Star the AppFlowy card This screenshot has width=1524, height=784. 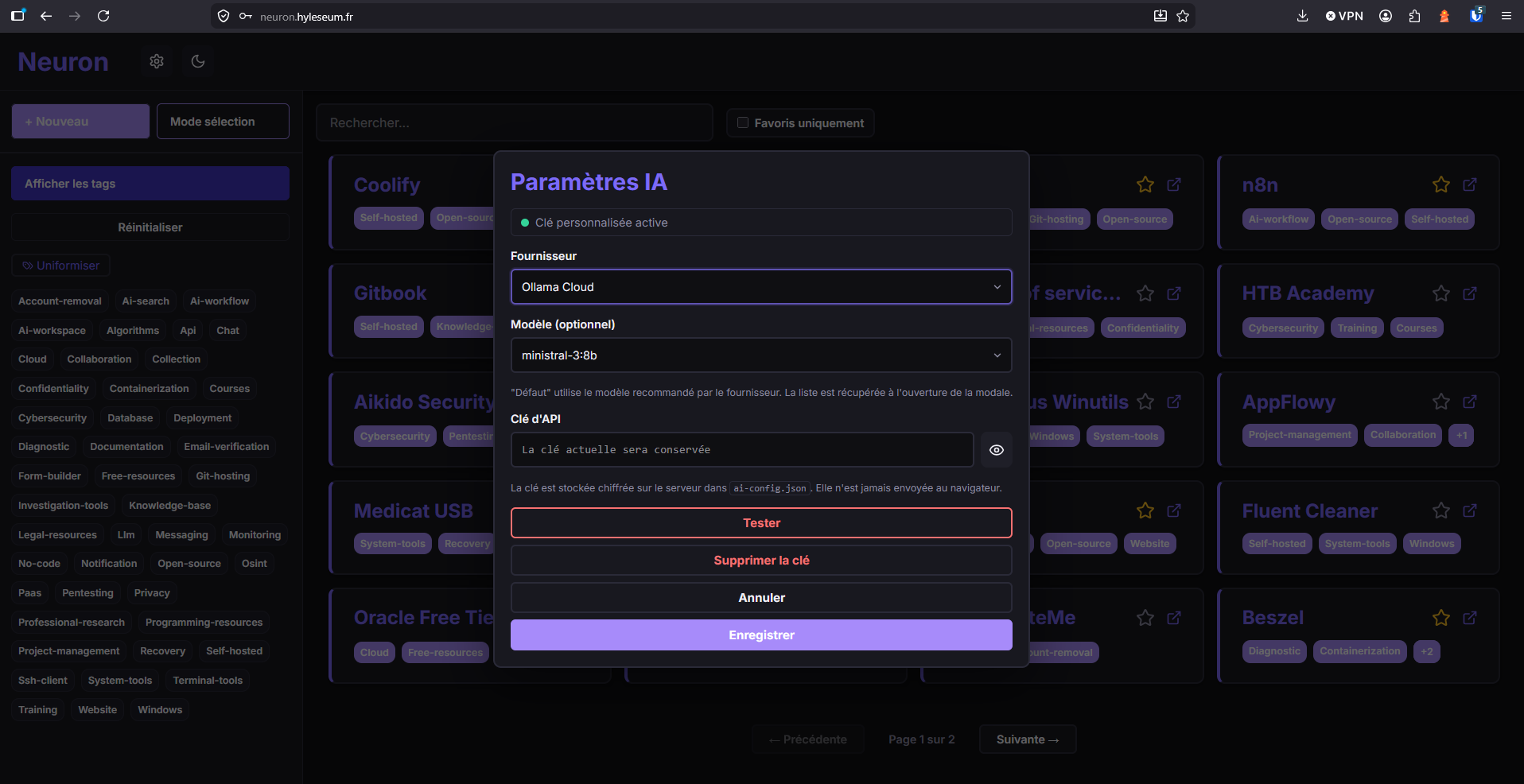pyautogui.click(x=1440, y=402)
